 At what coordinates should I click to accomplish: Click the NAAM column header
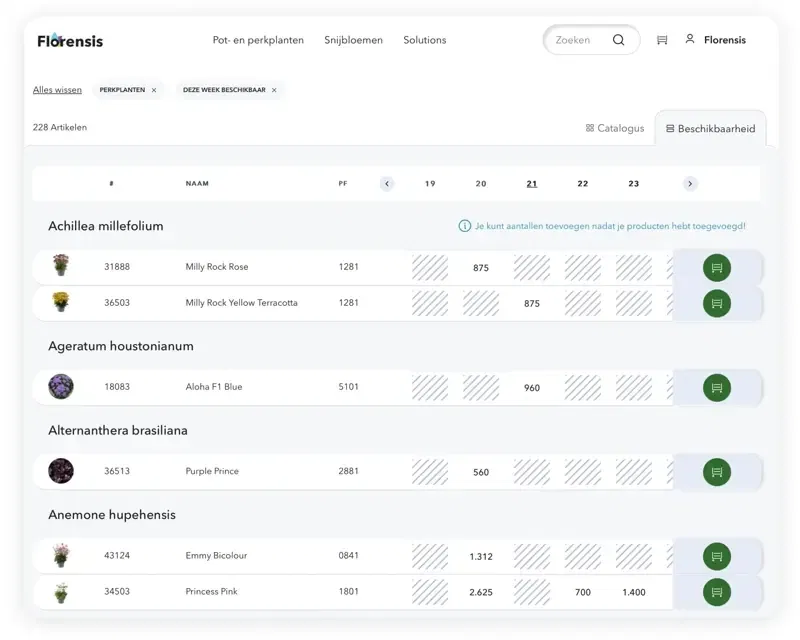pyautogui.click(x=197, y=184)
